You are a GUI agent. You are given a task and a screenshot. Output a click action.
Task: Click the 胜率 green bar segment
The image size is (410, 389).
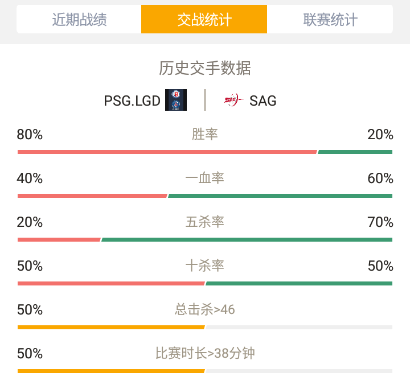[x=355, y=152]
